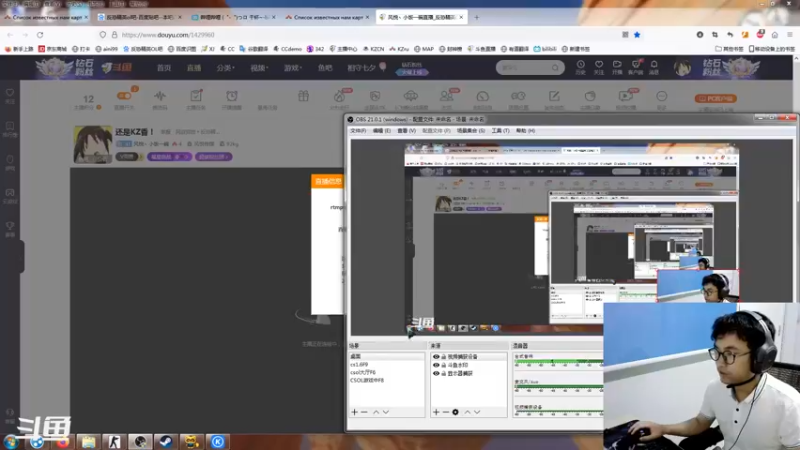This screenshot has height=450, width=800.
Task: Open the Windows Start button
Action: 11,442
